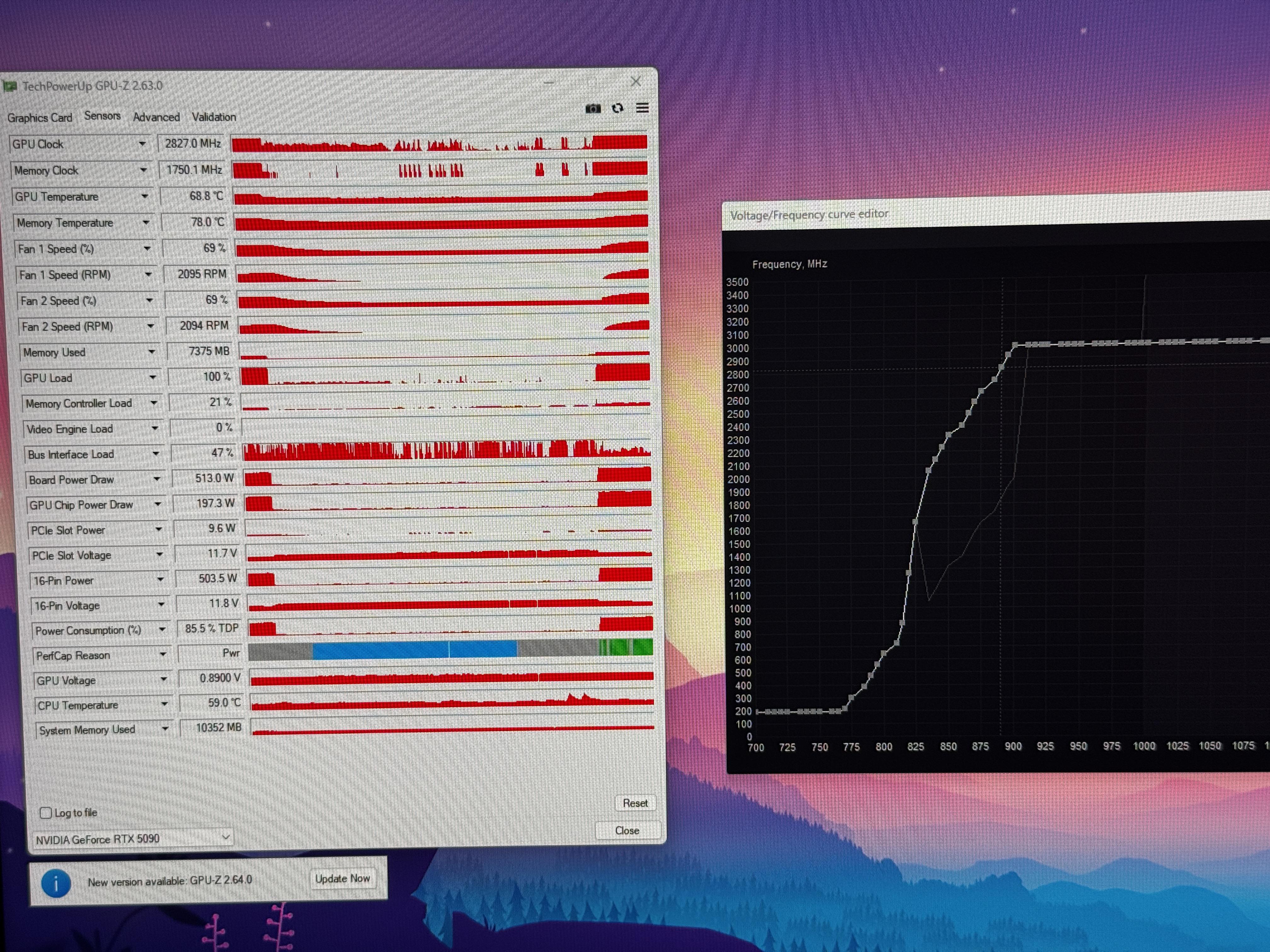Click the Update Now button
Screen dimensions: 1270x952
342,879
